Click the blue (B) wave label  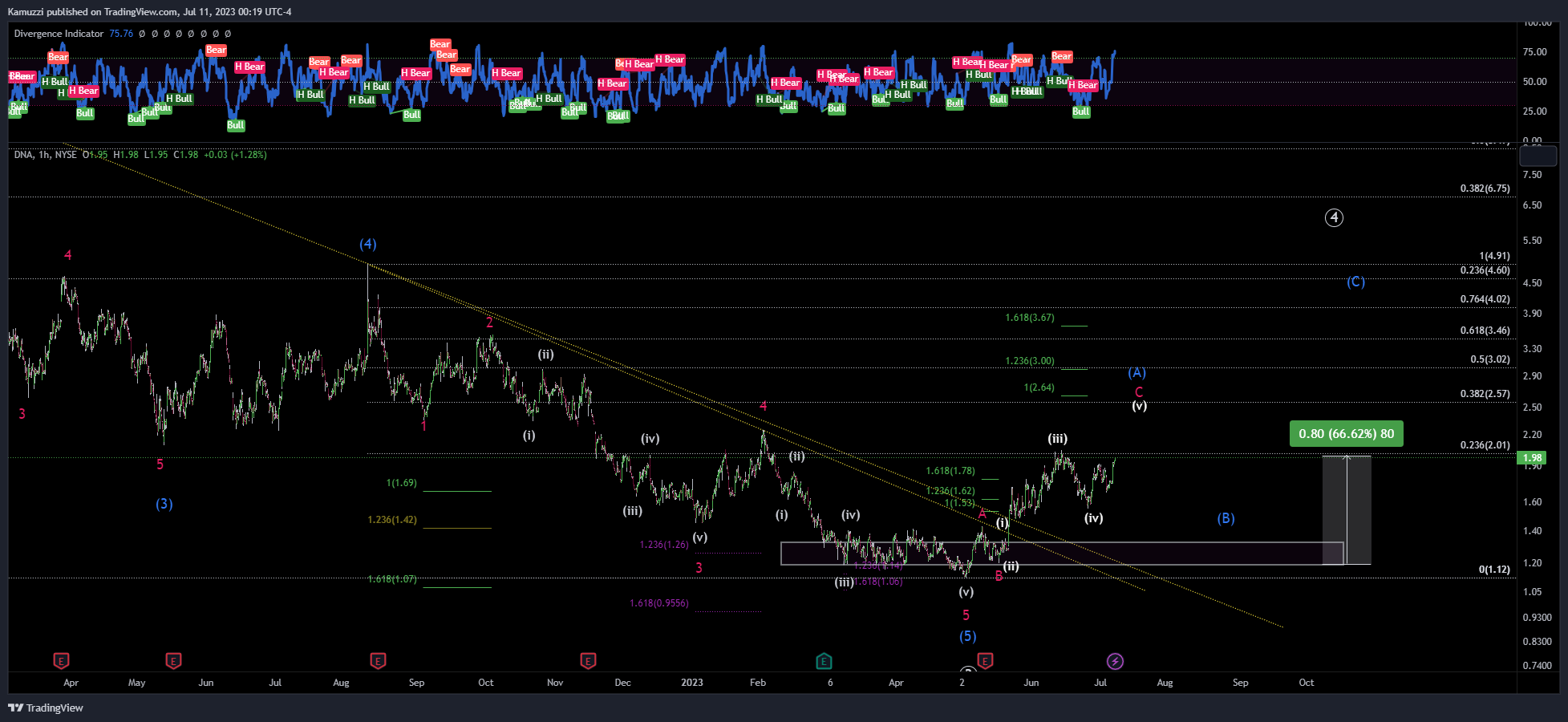pos(1226,518)
